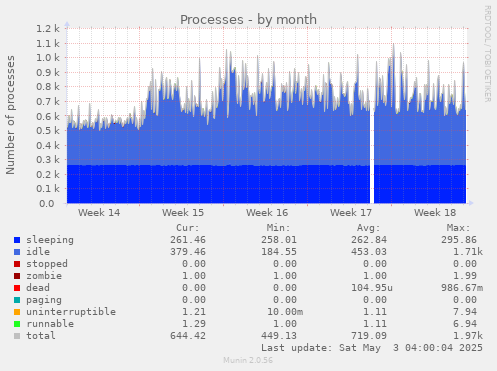Viewport: 497px width, 371px height.
Task: Click the 'paging' legend label
Action: click(x=44, y=300)
